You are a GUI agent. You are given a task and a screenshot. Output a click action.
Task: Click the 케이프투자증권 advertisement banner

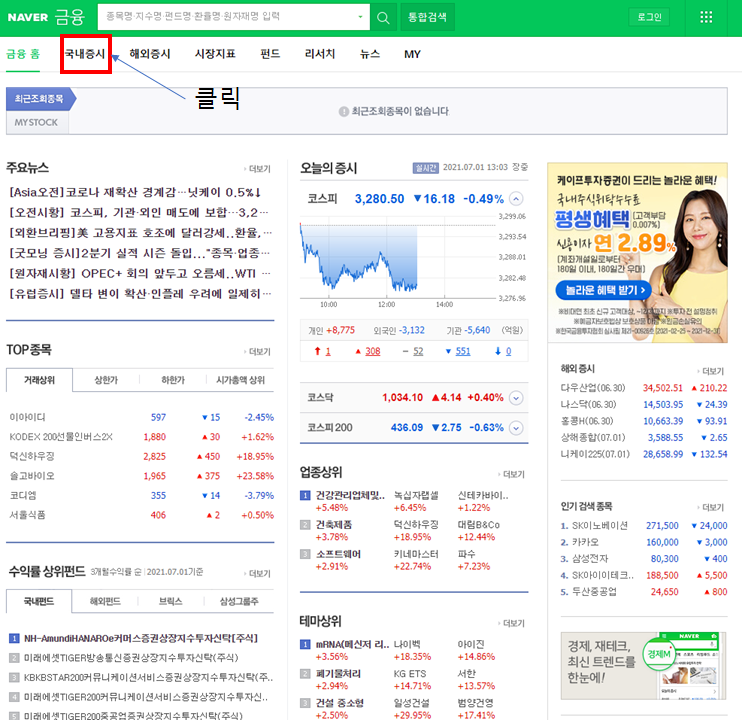[x=637, y=253]
